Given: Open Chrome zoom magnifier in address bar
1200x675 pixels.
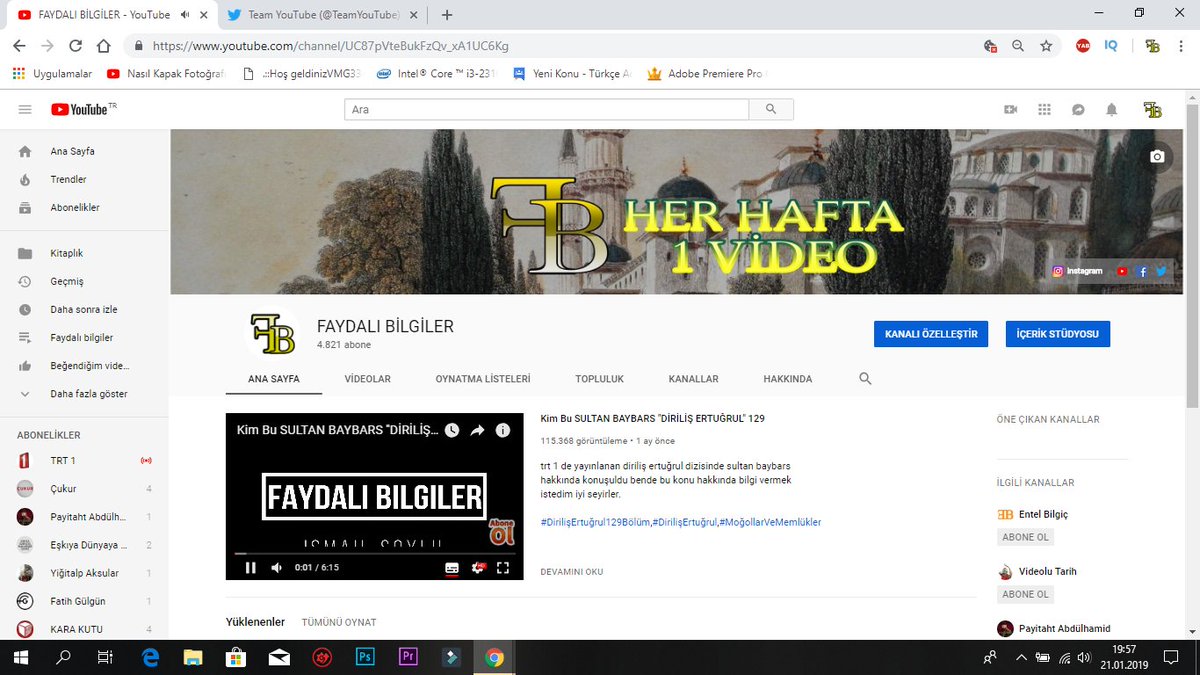Looking at the screenshot, I should pos(1018,46).
